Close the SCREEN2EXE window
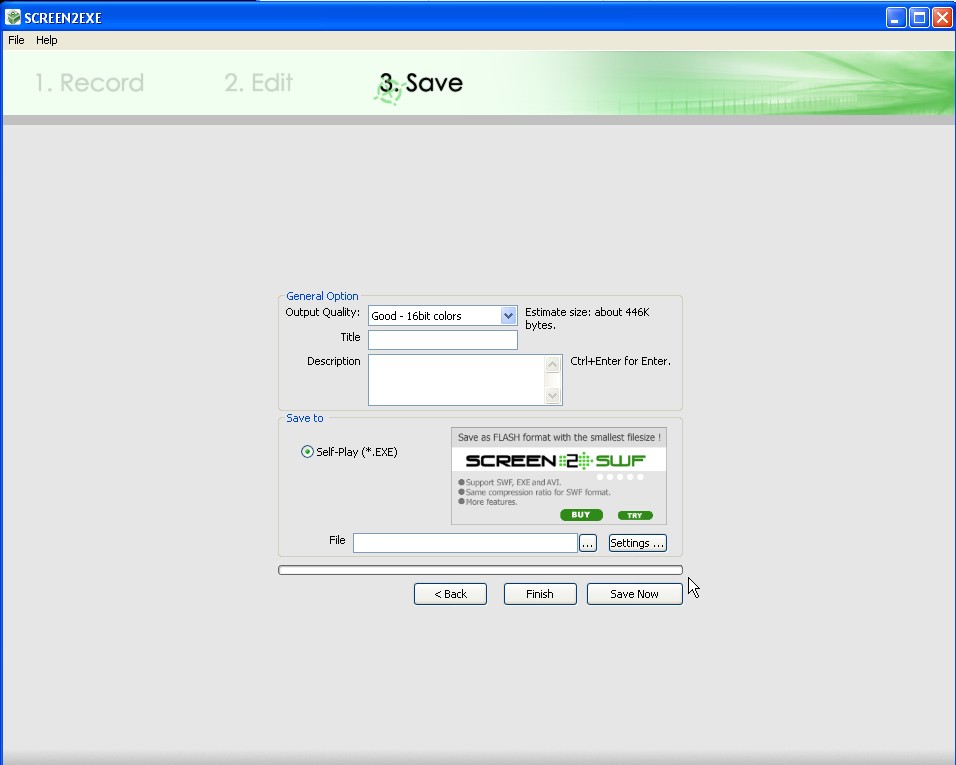Viewport: 956px width, 765px height. (942, 18)
